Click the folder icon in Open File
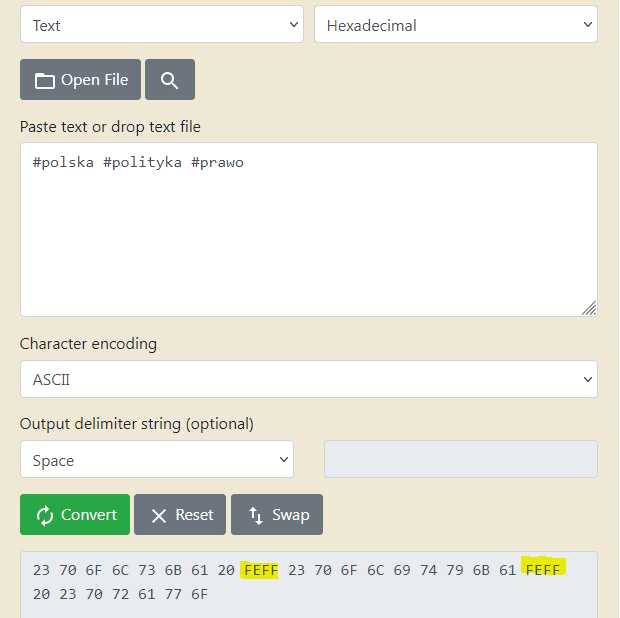 (x=44, y=81)
